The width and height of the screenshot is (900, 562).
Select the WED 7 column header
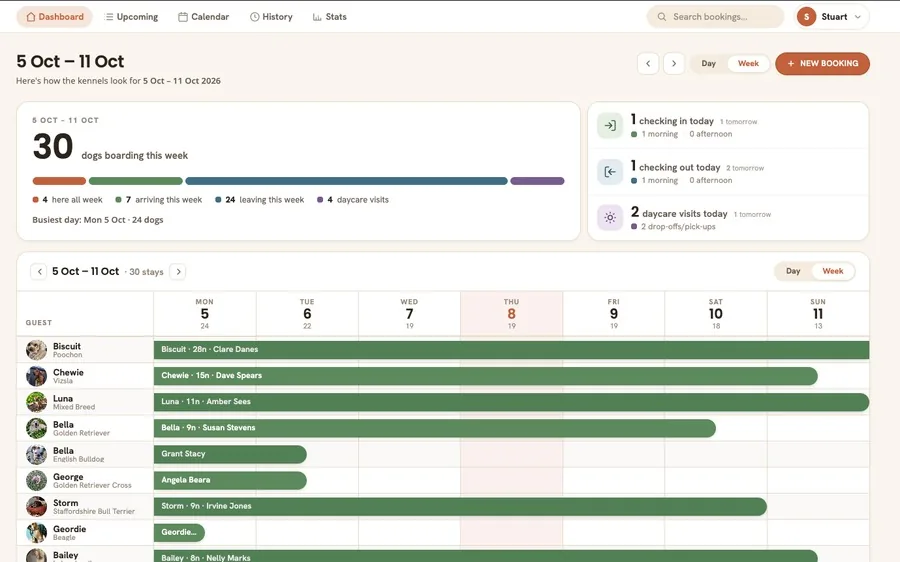point(409,313)
